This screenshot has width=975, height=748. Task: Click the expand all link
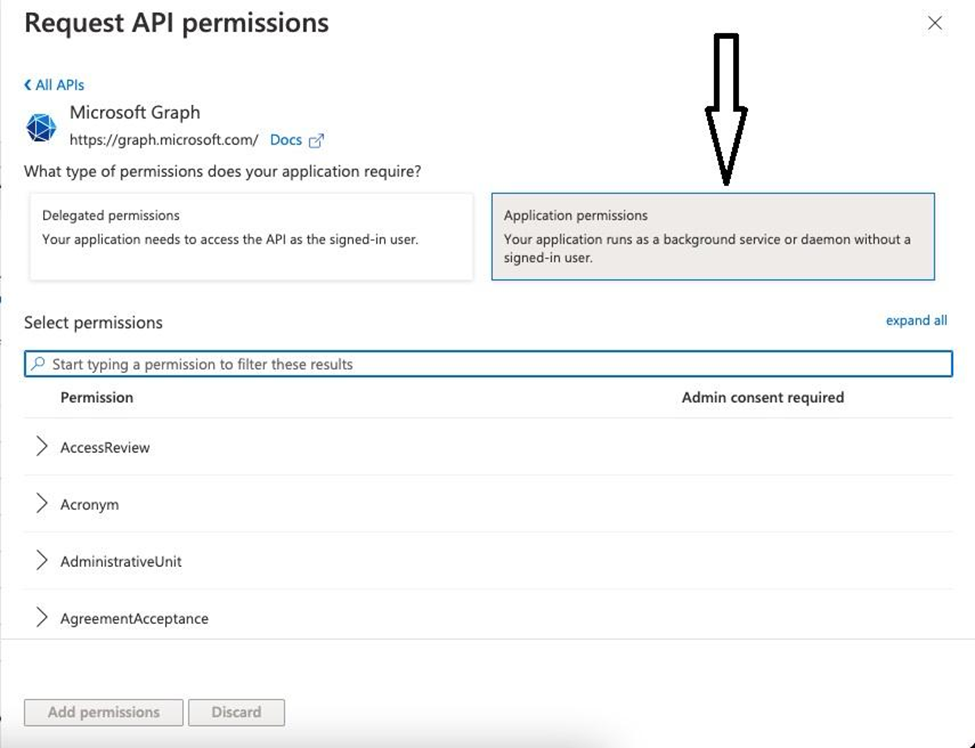click(916, 320)
